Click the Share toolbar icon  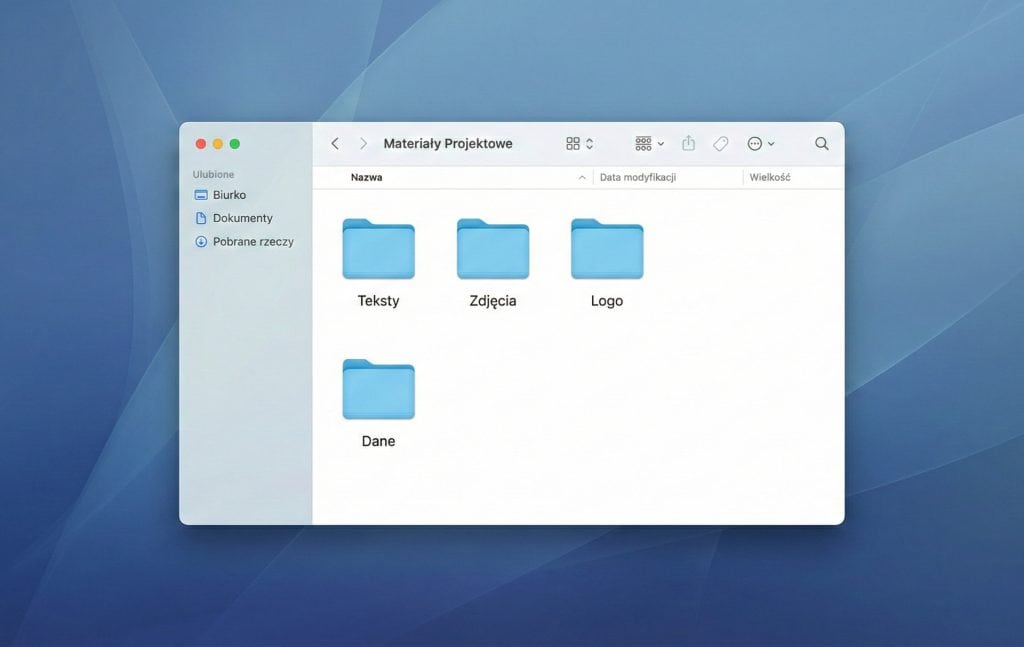688,144
